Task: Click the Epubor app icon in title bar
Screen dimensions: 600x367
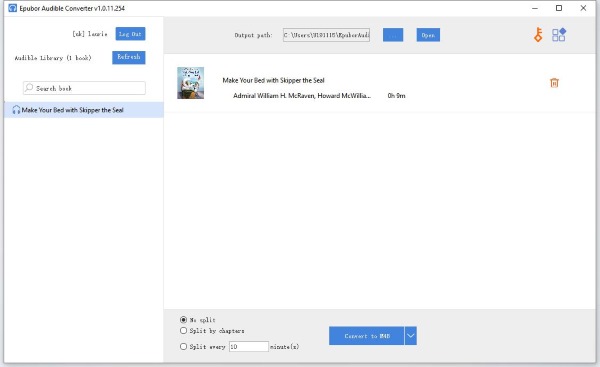Action: click(x=12, y=8)
